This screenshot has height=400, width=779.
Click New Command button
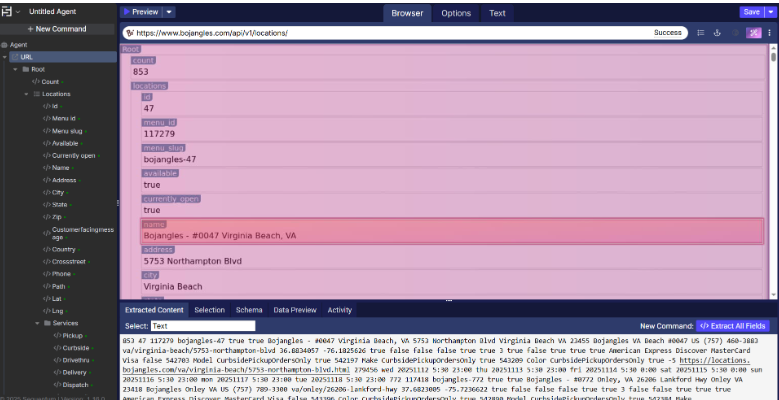pos(58,29)
